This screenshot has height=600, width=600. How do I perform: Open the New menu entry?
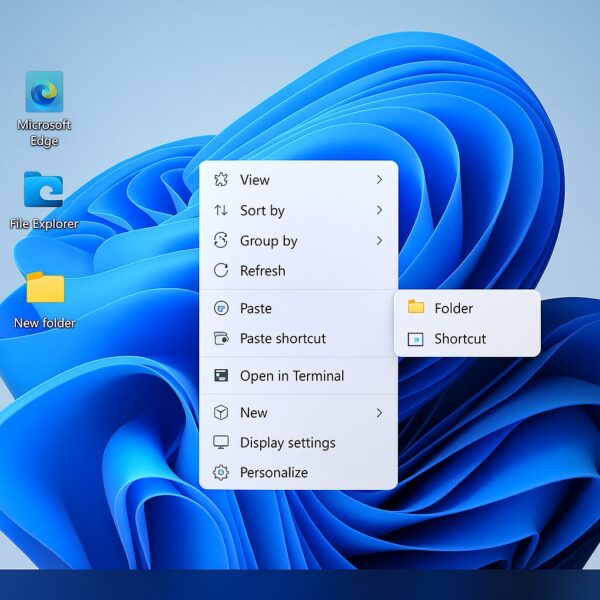point(298,412)
